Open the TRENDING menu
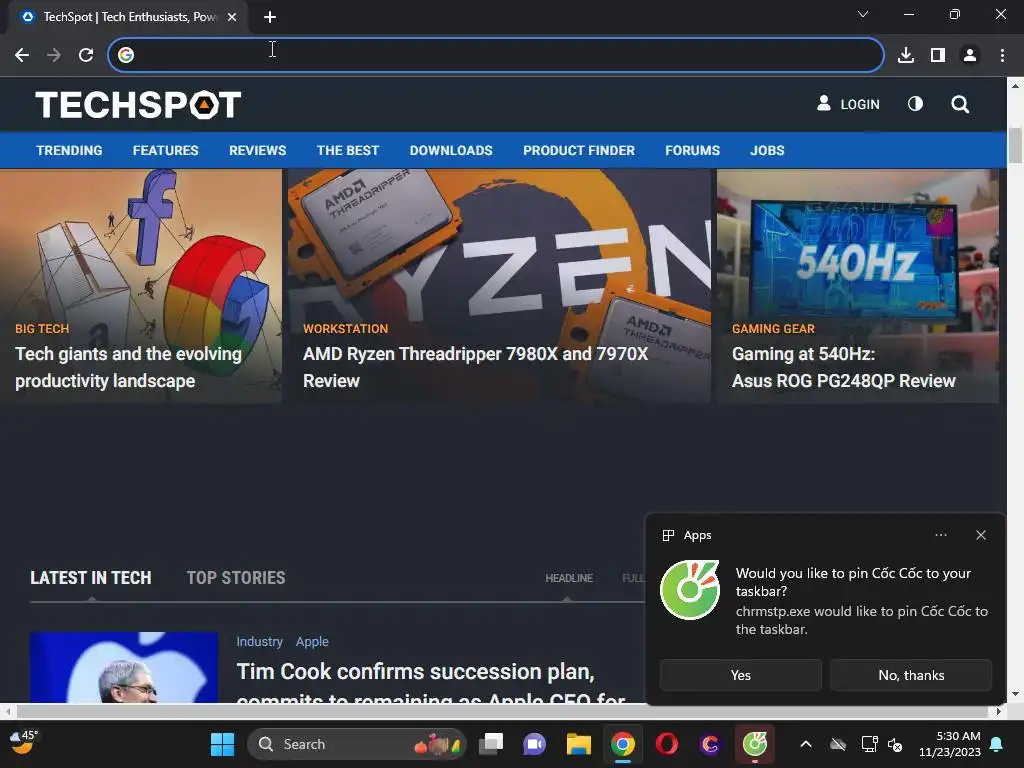This screenshot has height=768, width=1024. tap(69, 150)
